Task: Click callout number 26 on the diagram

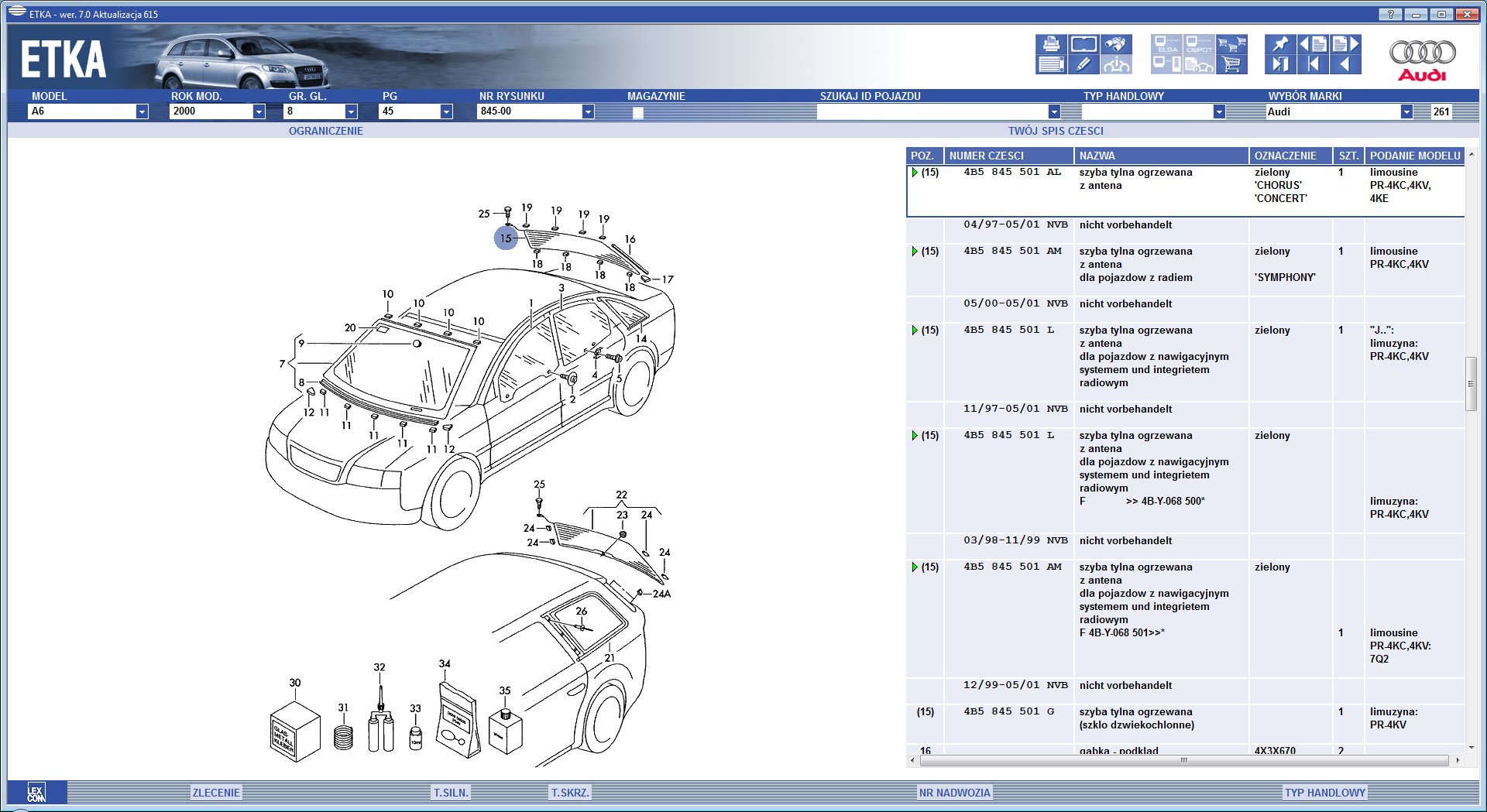Action: coord(582,611)
